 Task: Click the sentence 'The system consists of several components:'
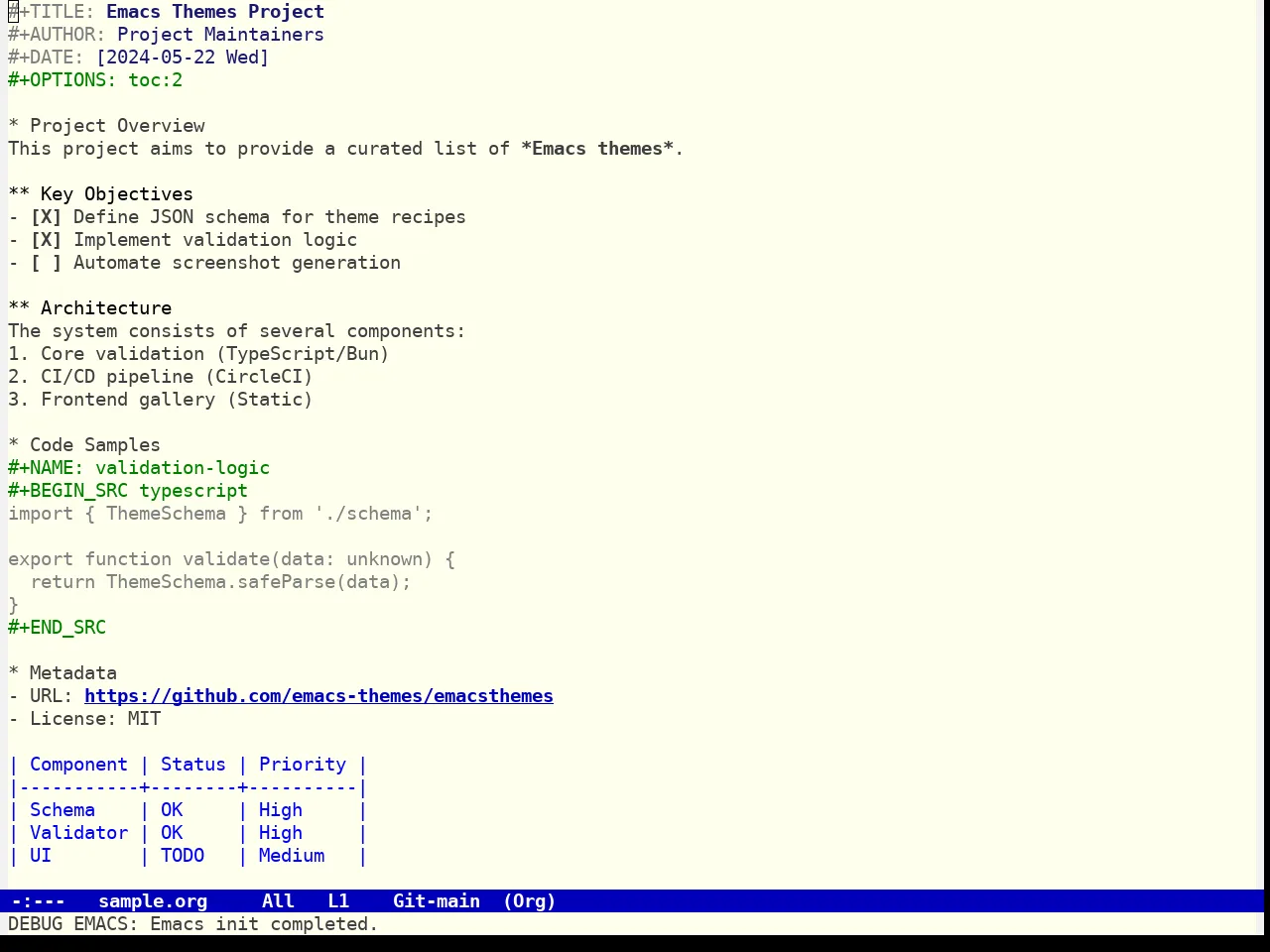(x=237, y=331)
